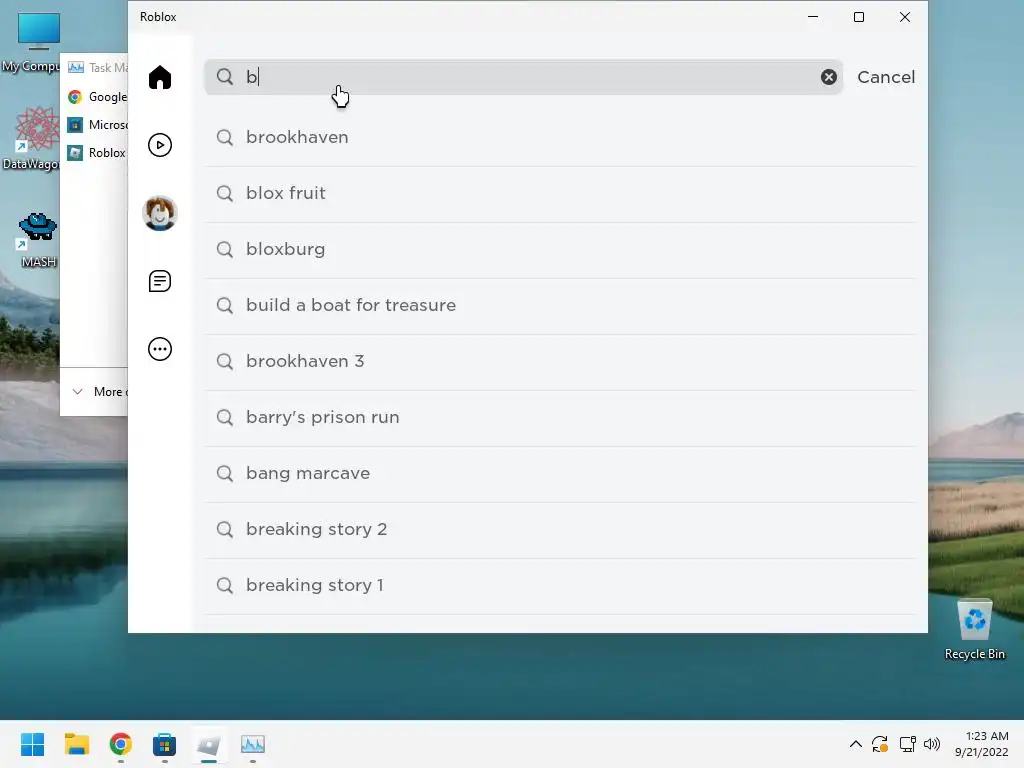Select the "blox fruit" suggestion
This screenshot has width=1024, height=768.
560,193
